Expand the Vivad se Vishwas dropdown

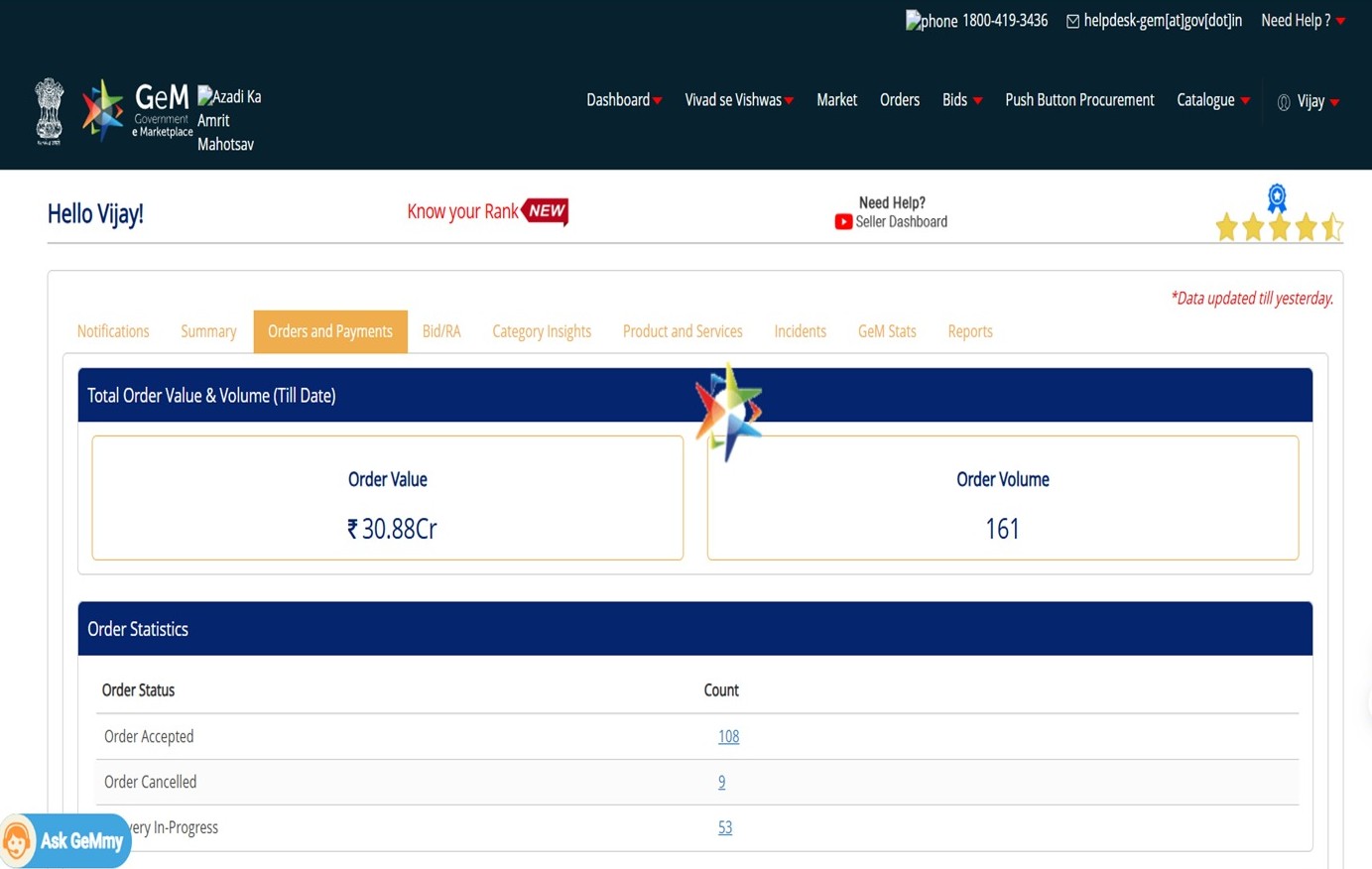click(738, 100)
